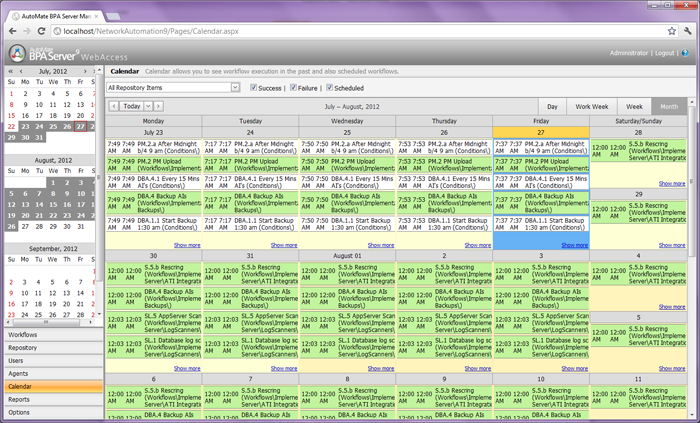700x423 pixels.
Task: Select September 12 in mini calendar
Action: (x=52, y=293)
